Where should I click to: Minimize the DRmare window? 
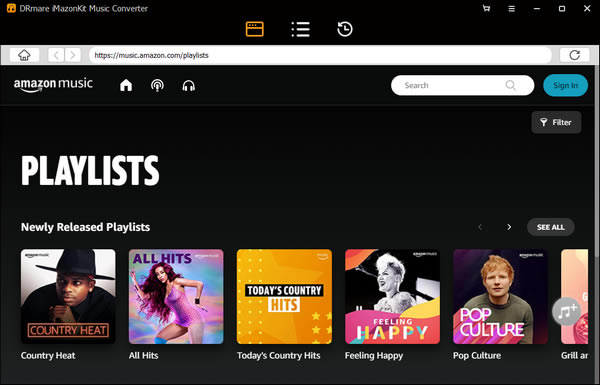537,8
